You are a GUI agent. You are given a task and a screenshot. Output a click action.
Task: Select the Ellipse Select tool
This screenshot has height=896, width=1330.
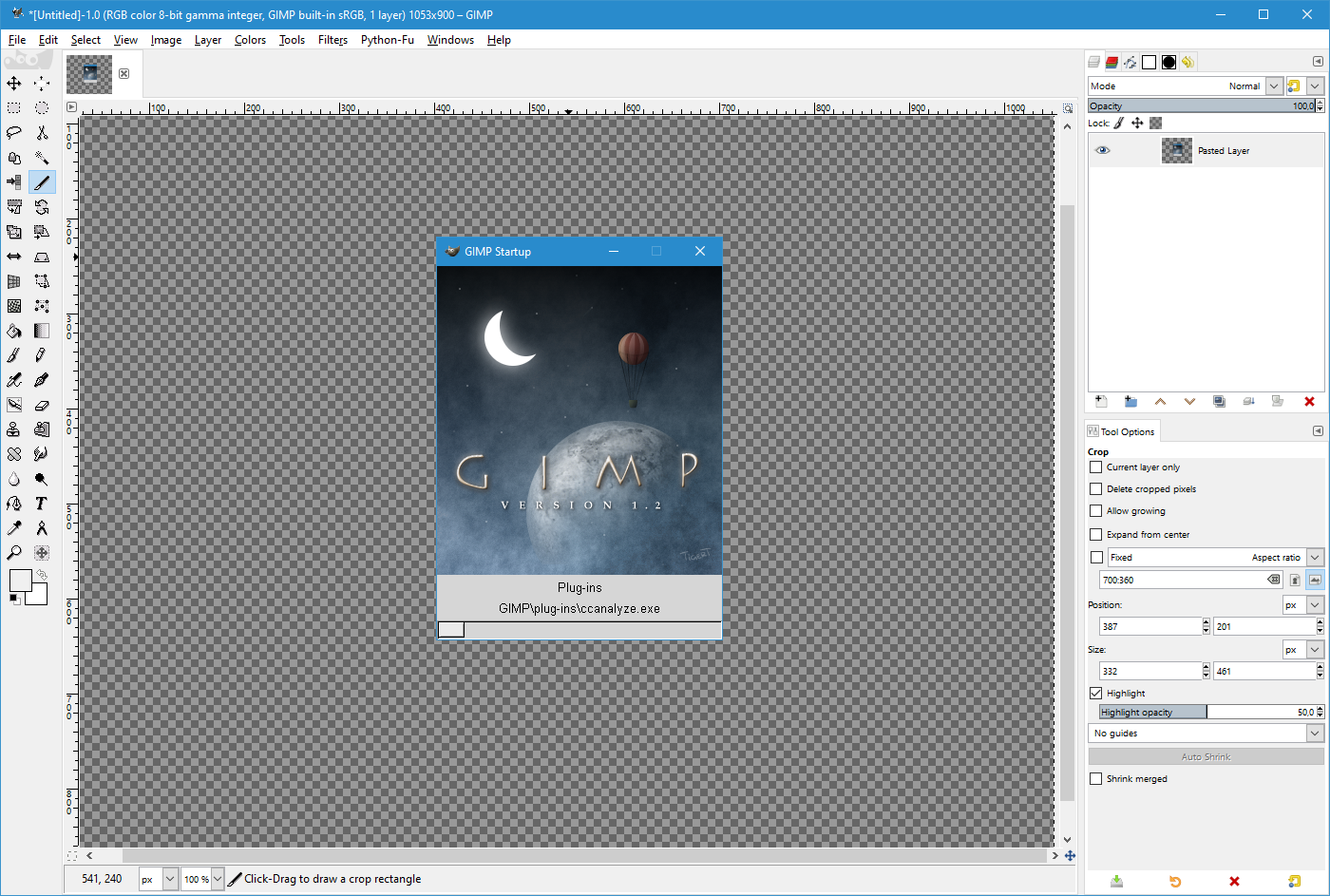point(42,108)
